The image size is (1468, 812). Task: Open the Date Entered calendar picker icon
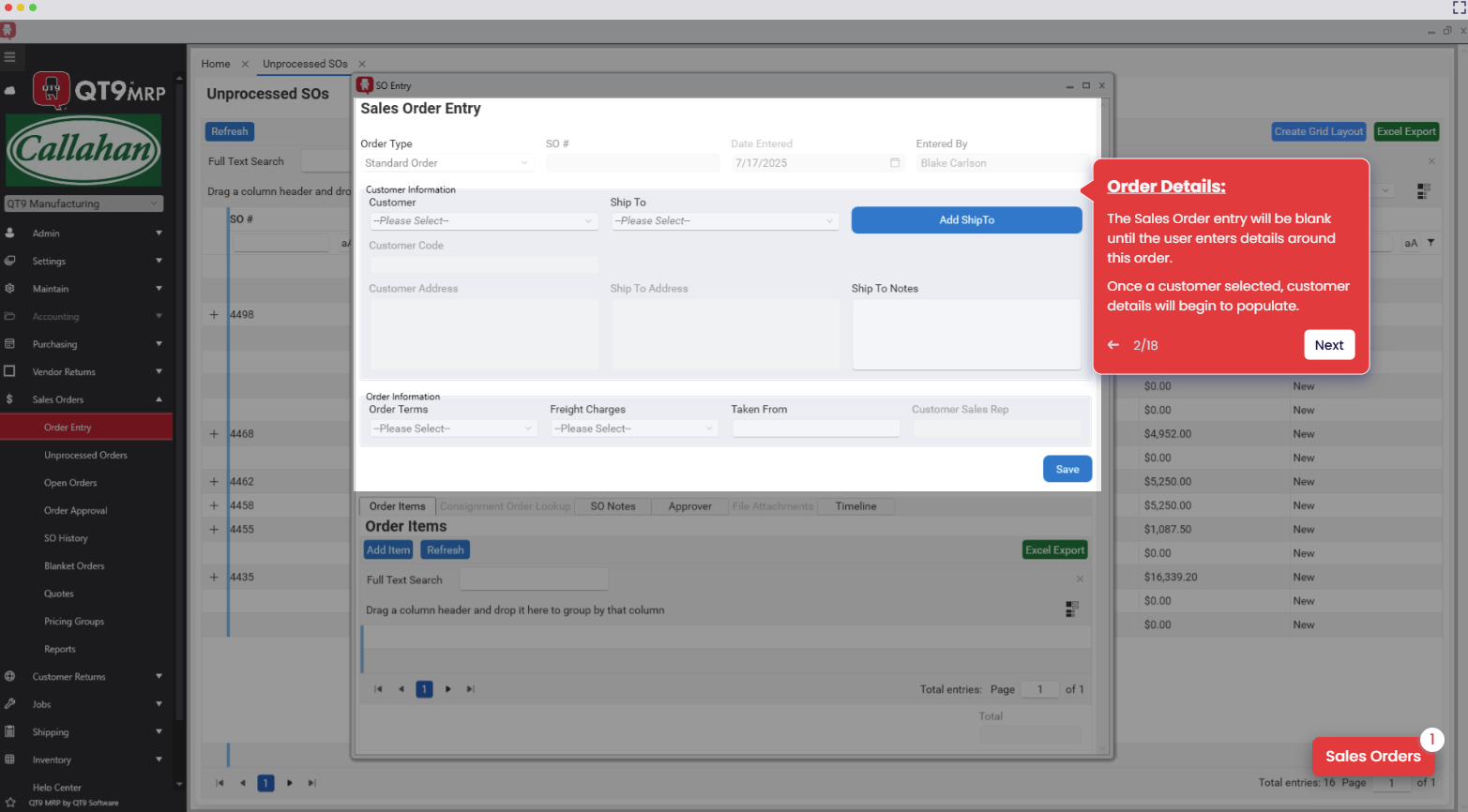(895, 163)
